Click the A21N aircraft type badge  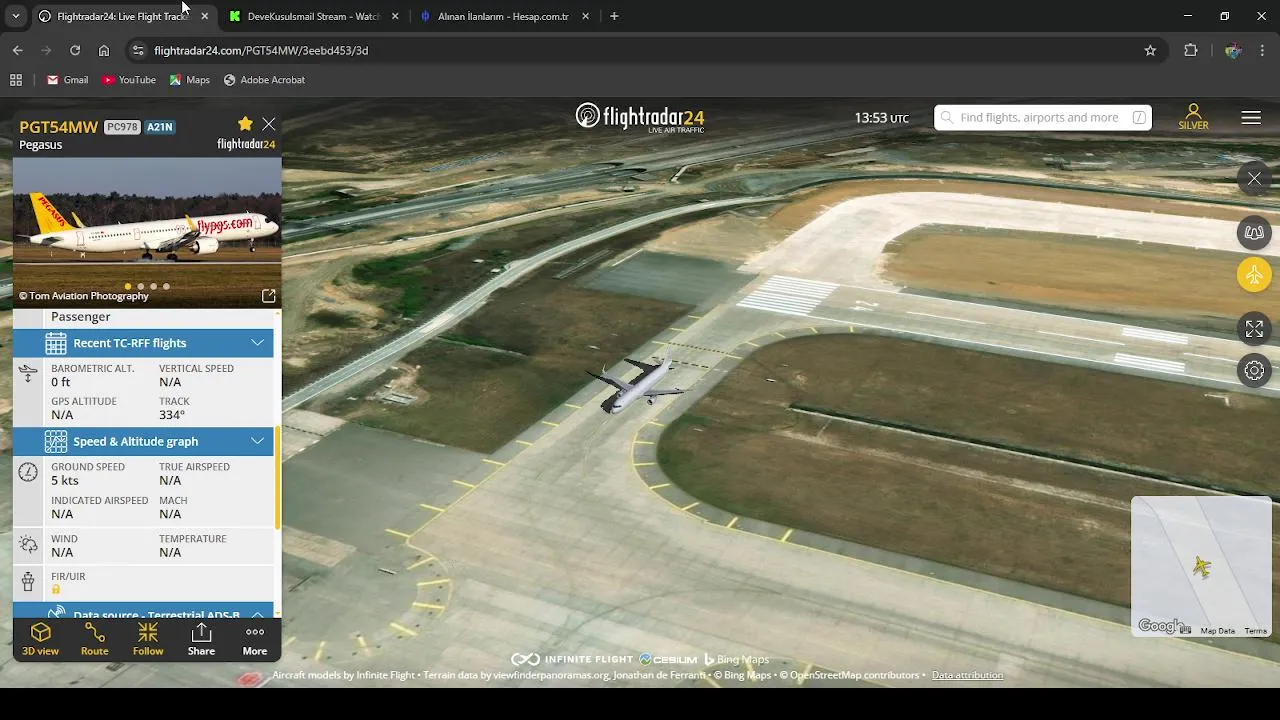coord(160,127)
